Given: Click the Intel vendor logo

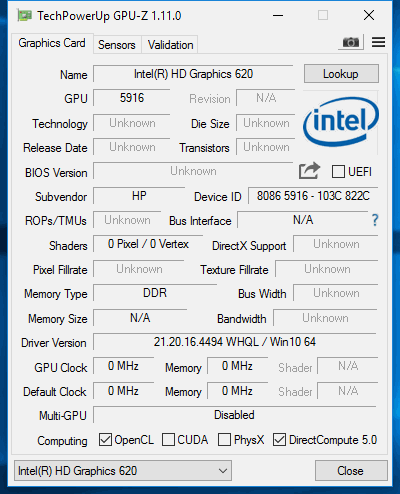Looking at the screenshot, I should click(341, 122).
